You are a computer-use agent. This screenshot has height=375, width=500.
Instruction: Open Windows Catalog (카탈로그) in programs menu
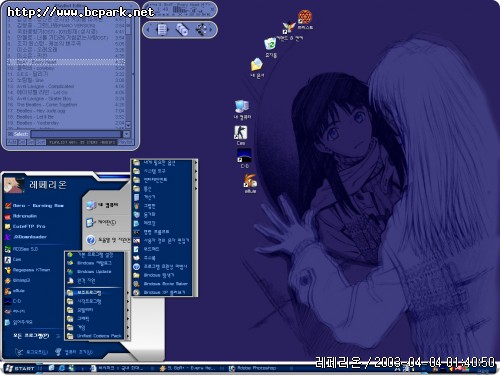coord(89,263)
